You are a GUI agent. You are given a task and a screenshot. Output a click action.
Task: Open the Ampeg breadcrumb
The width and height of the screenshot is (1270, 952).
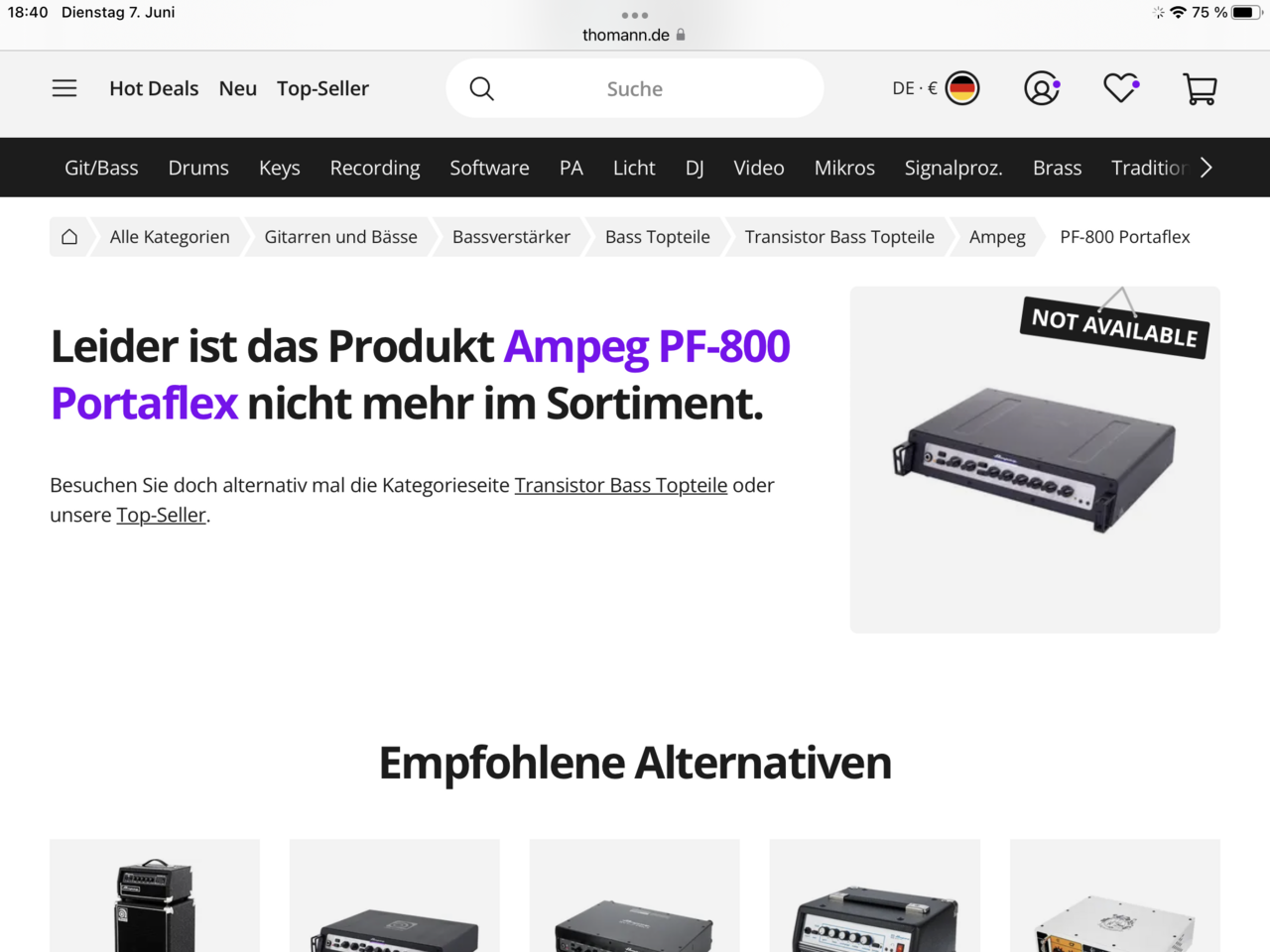coord(997,237)
